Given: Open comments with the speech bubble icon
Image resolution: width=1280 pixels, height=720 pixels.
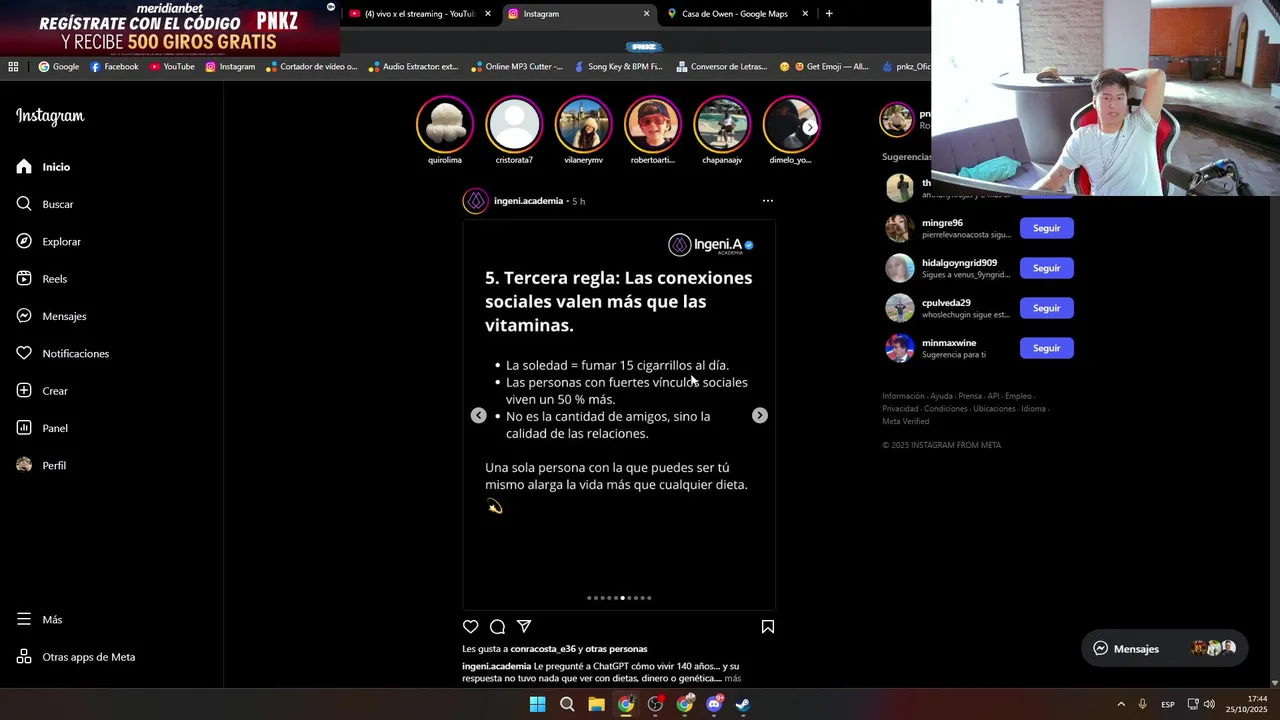Looking at the screenshot, I should [x=497, y=627].
